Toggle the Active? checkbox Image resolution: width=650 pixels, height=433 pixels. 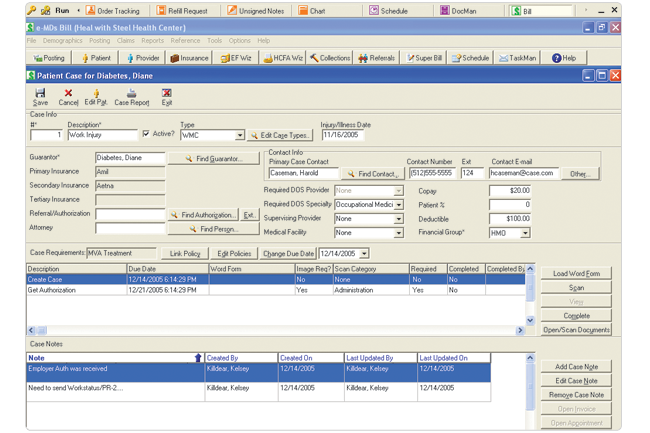pyautogui.click(x=146, y=134)
